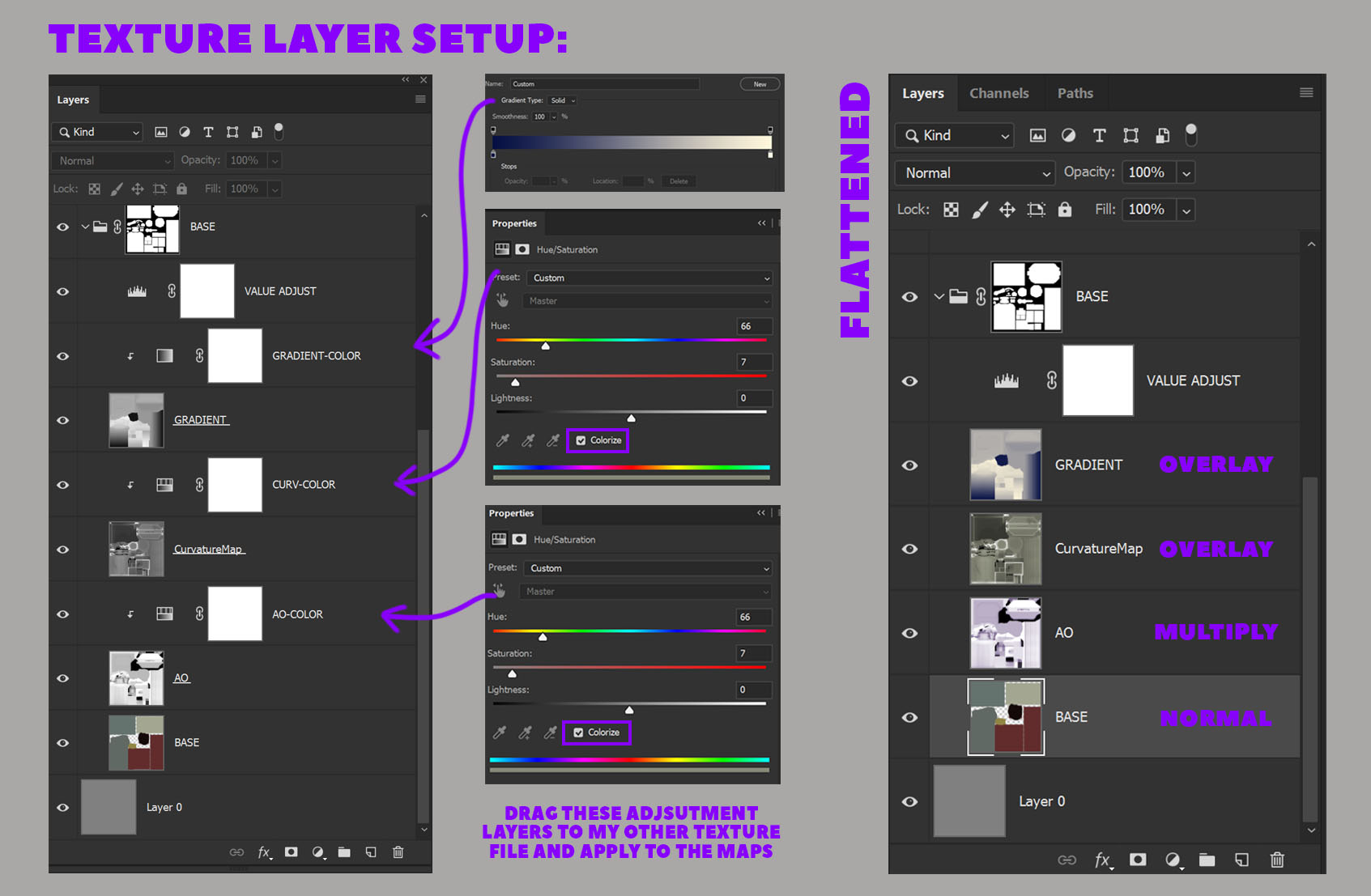Click the fx layer style icon in the left Layers panel
This screenshot has height=896, width=1371.
(264, 852)
